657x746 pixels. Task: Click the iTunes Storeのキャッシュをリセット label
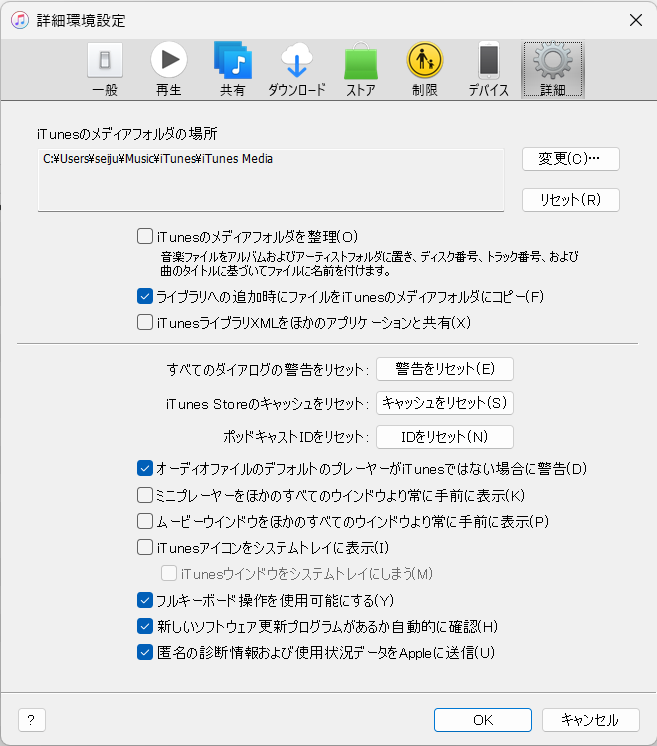click(x=267, y=404)
